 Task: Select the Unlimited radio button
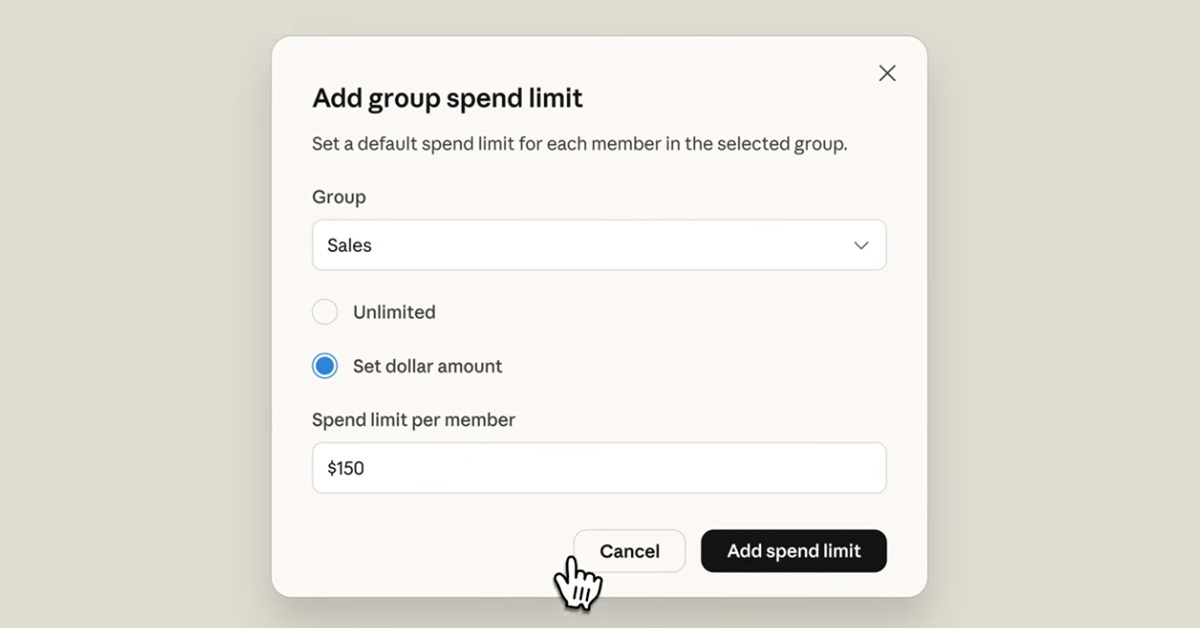(x=325, y=312)
